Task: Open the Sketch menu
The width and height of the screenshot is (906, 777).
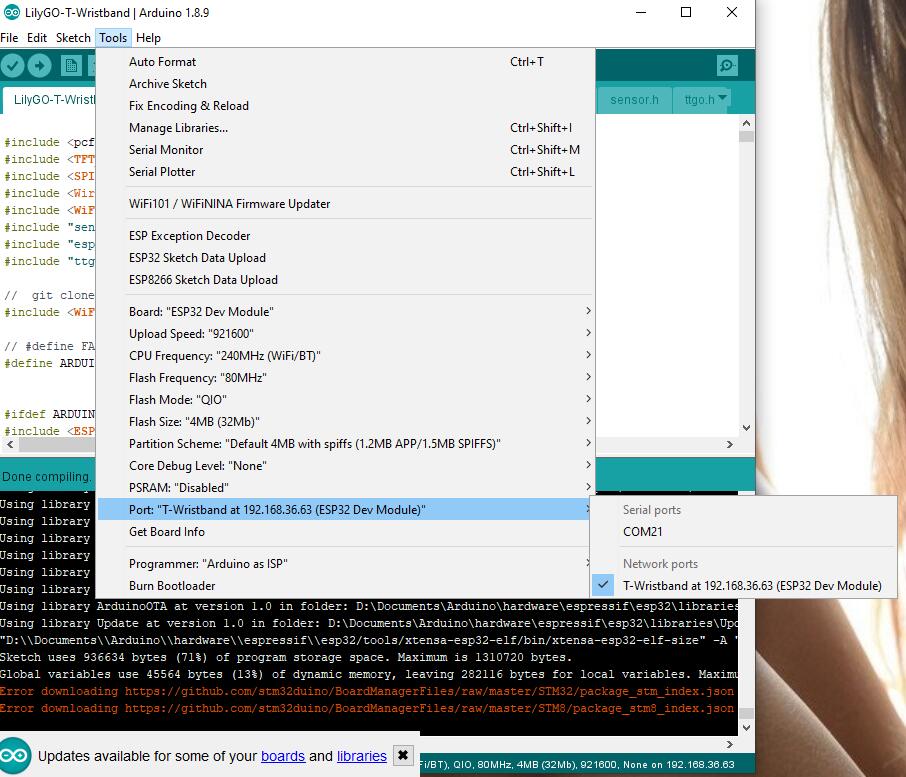Action: 73,38
